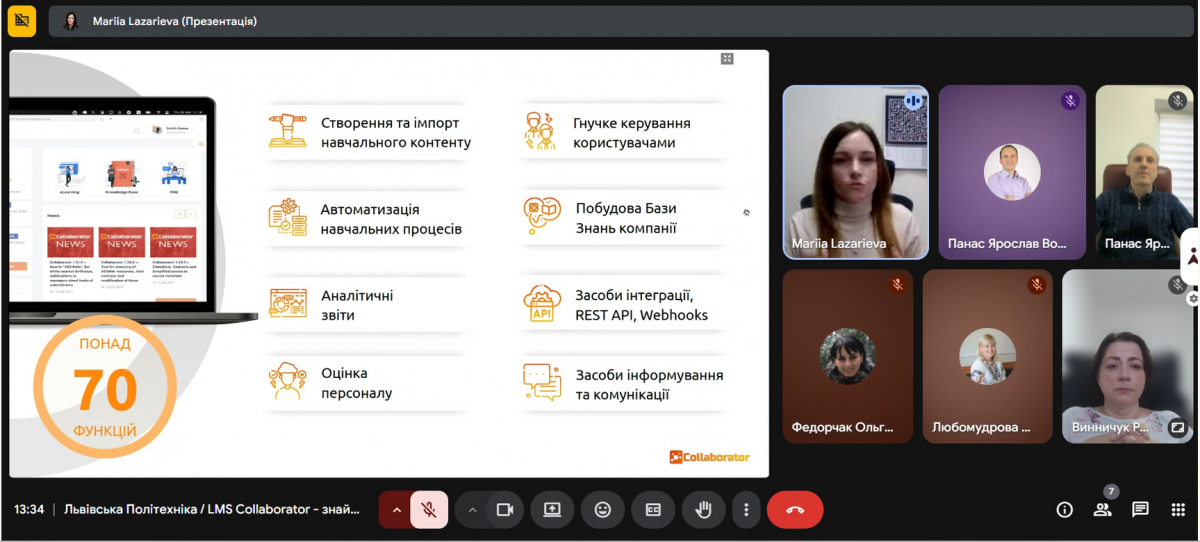The image size is (1200, 542).
Task: Click the 'Mariia Lazarieva (Презентація)' title
Action: click(175, 21)
